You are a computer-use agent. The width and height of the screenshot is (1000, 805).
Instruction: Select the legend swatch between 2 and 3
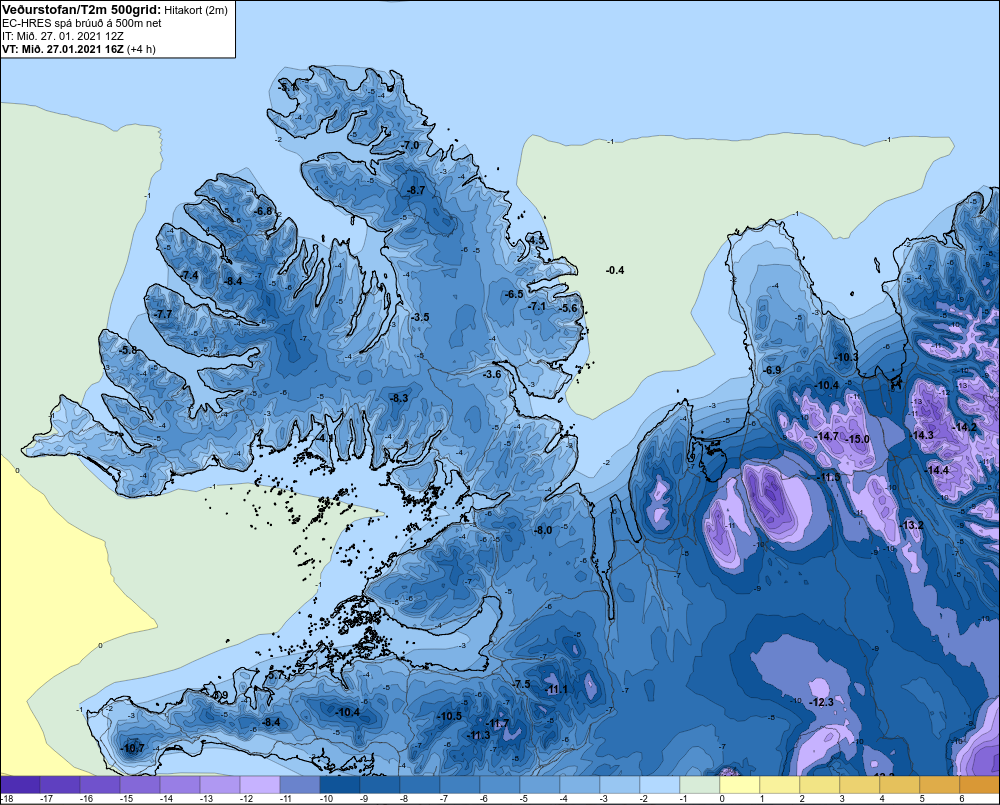820,785
